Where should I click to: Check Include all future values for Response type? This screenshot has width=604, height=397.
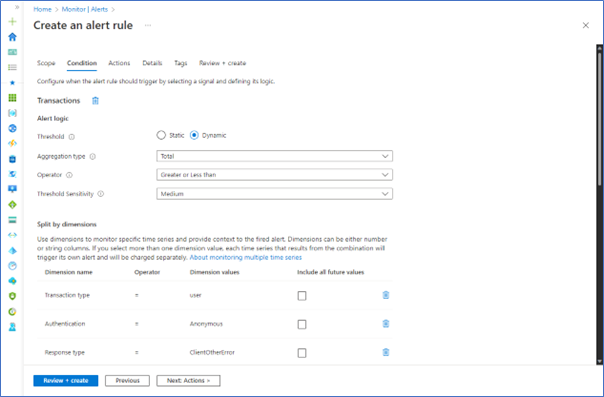[302, 353]
